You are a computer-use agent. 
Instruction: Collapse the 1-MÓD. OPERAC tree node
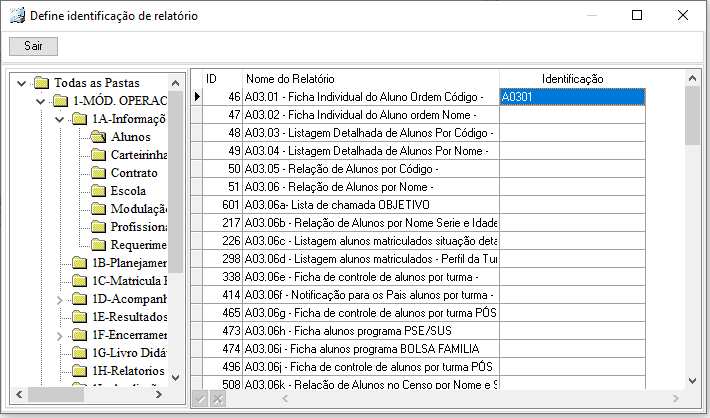(x=40, y=101)
